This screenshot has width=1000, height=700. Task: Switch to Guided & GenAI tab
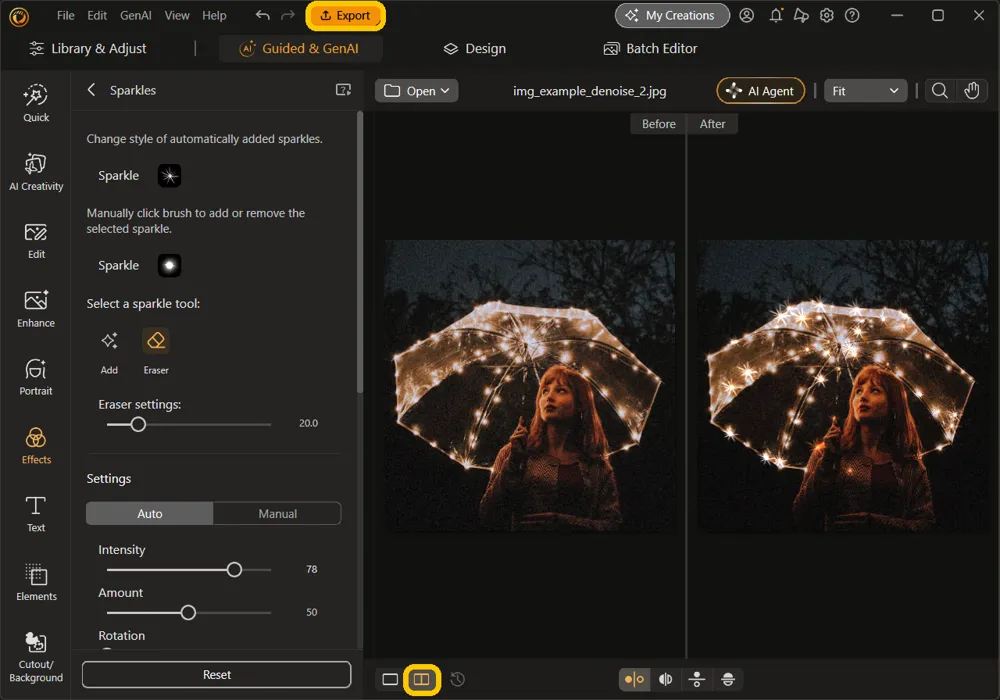[x=300, y=48]
